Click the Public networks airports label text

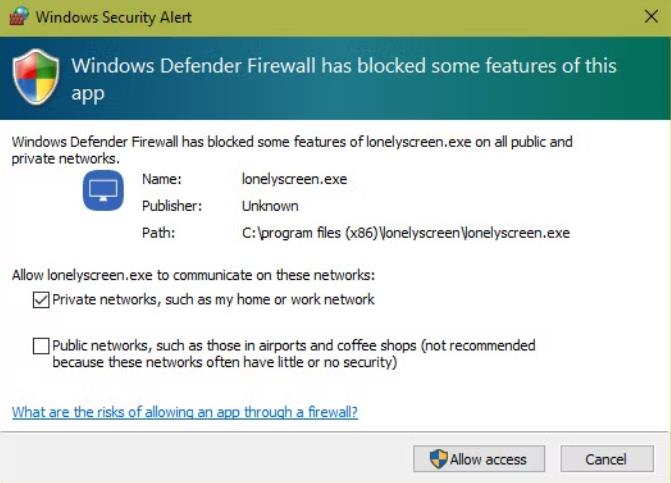[294, 354]
